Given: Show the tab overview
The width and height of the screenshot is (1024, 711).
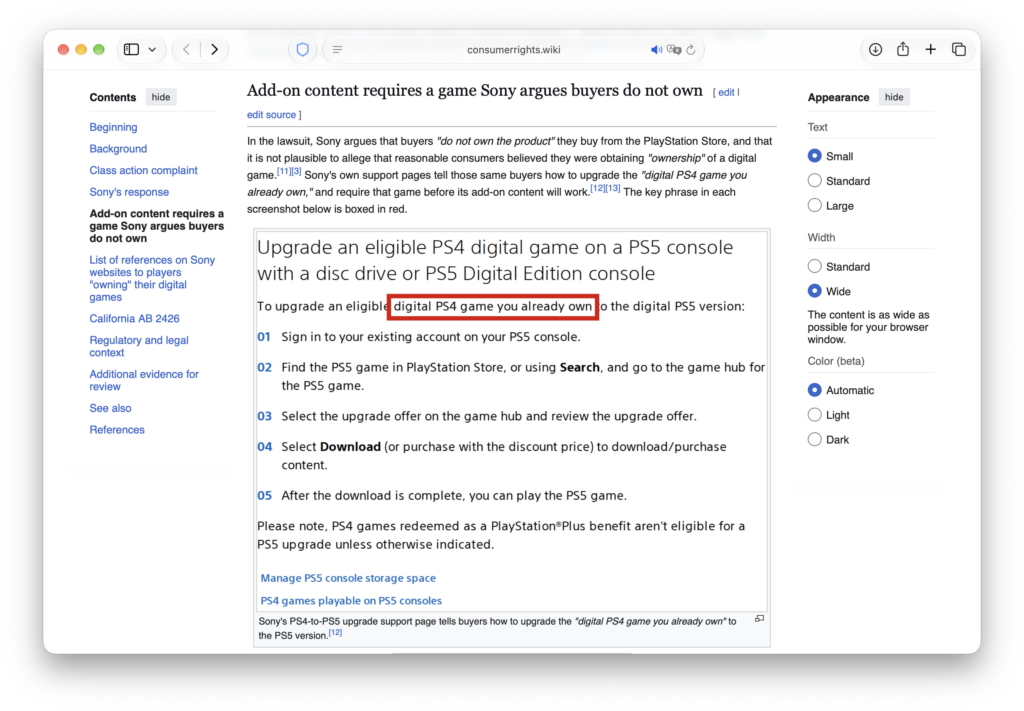Looking at the screenshot, I should pyautogui.click(x=958, y=50).
